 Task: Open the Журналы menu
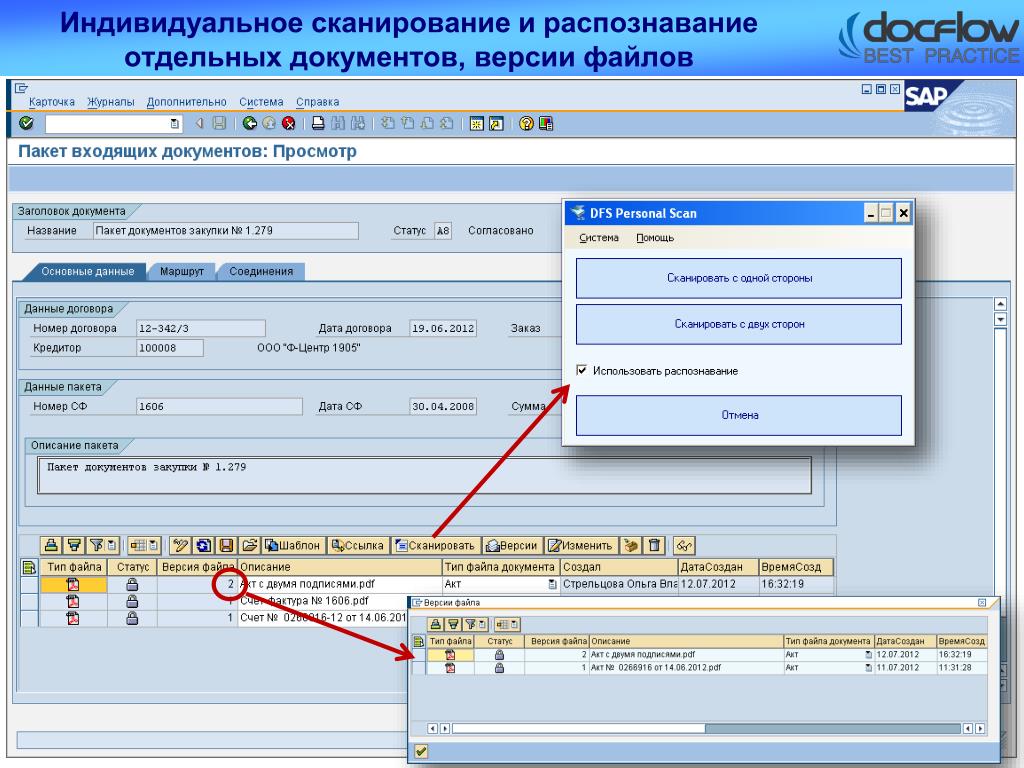click(110, 102)
